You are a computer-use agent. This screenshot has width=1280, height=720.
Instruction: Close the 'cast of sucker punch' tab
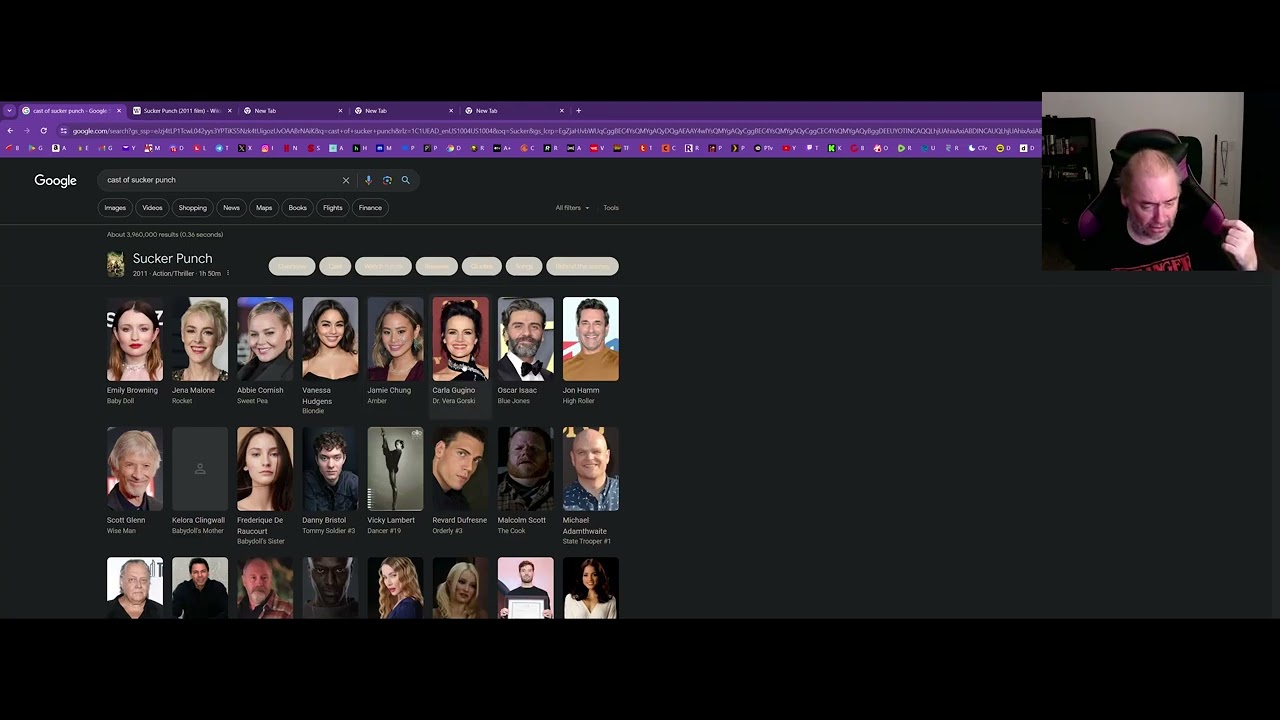[x=119, y=111]
